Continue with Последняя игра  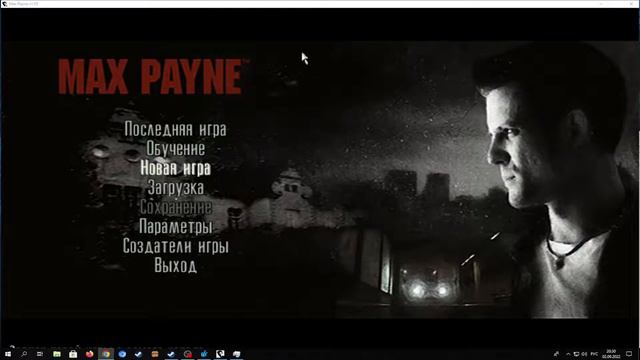[x=175, y=129]
